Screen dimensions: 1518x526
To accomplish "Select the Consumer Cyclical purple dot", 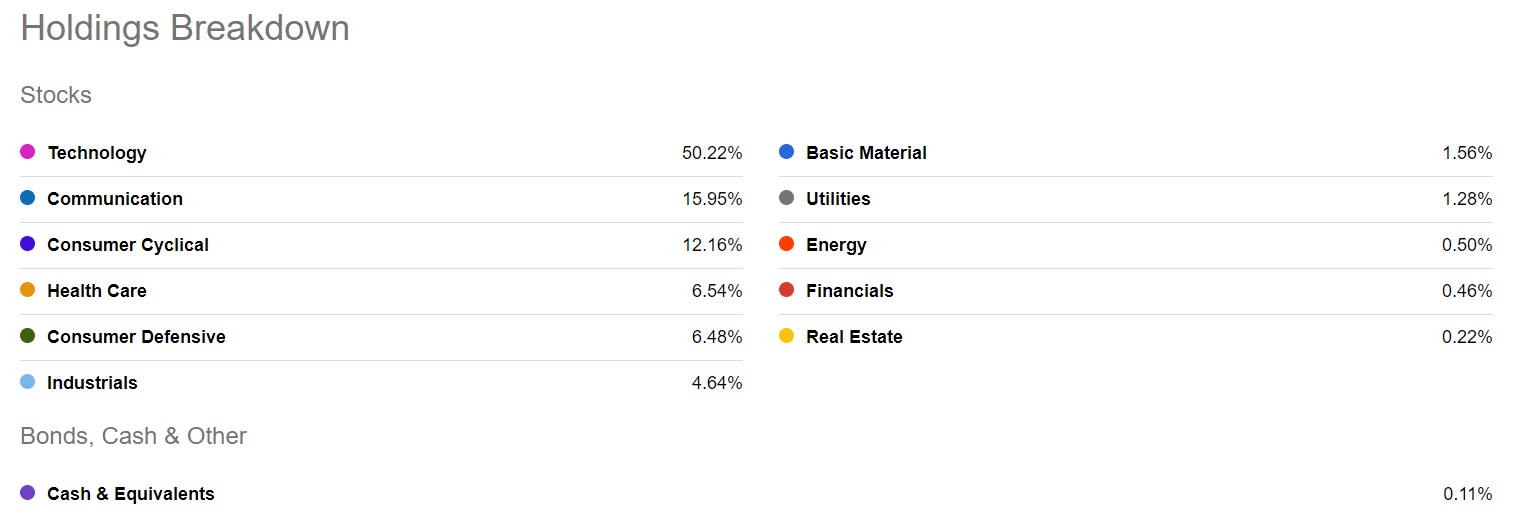I will [28, 244].
